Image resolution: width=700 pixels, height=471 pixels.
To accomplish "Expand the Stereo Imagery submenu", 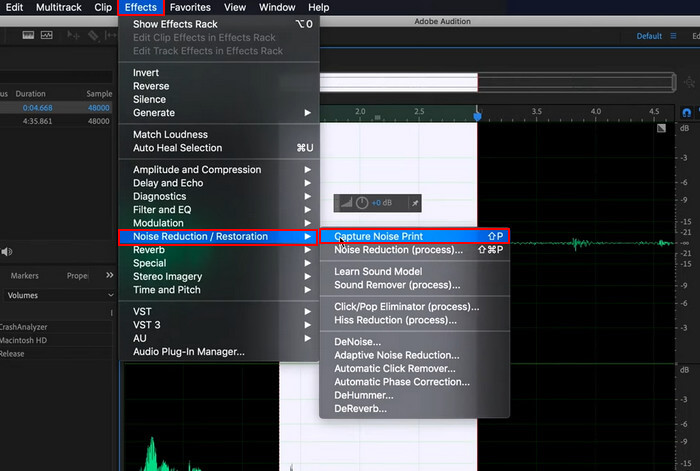I will [x=219, y=277].
